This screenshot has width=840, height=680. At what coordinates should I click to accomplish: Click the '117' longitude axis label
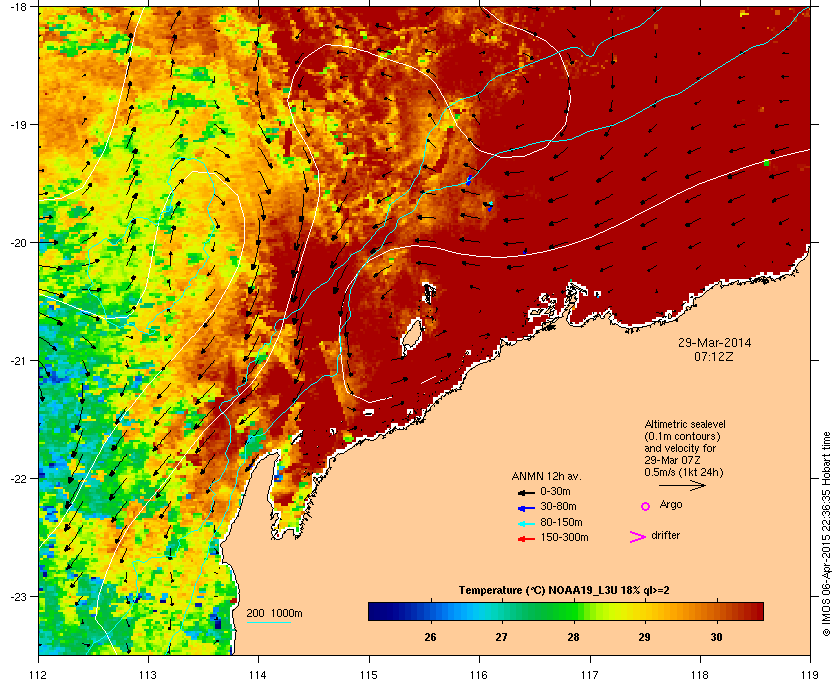pyautogui.click(x=590, y=675)
